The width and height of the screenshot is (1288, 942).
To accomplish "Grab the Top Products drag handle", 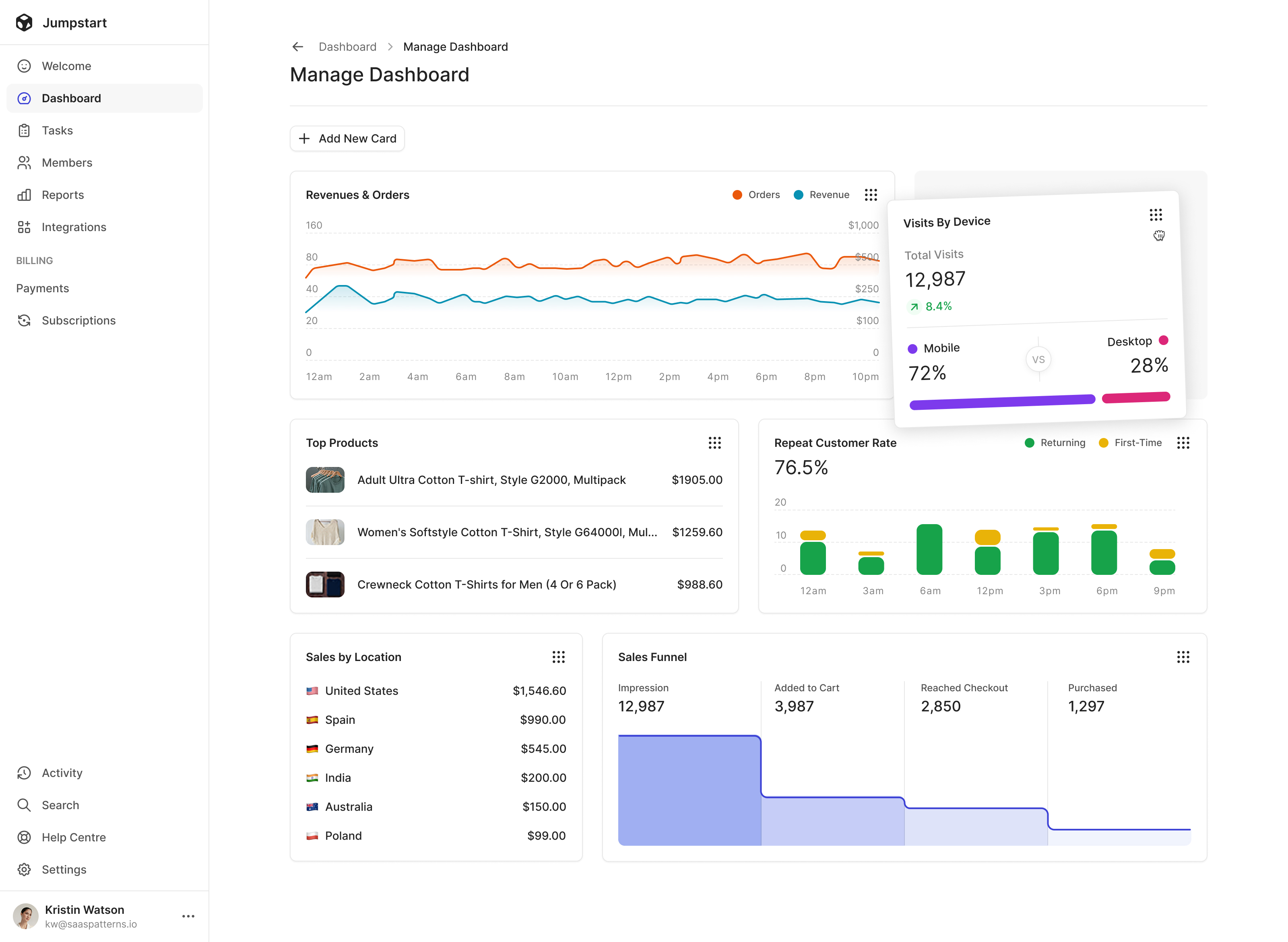I will [x=714, y=443].
